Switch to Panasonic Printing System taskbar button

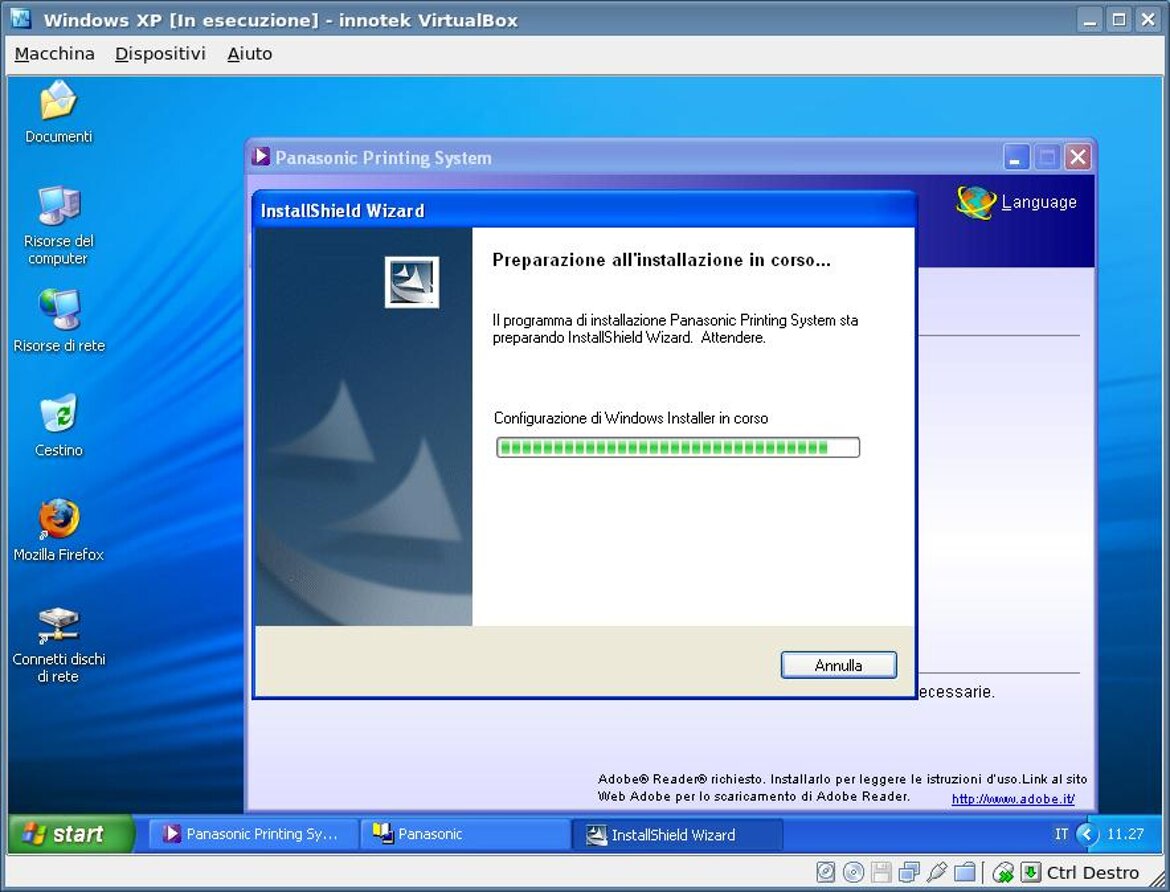coord(253,834)
